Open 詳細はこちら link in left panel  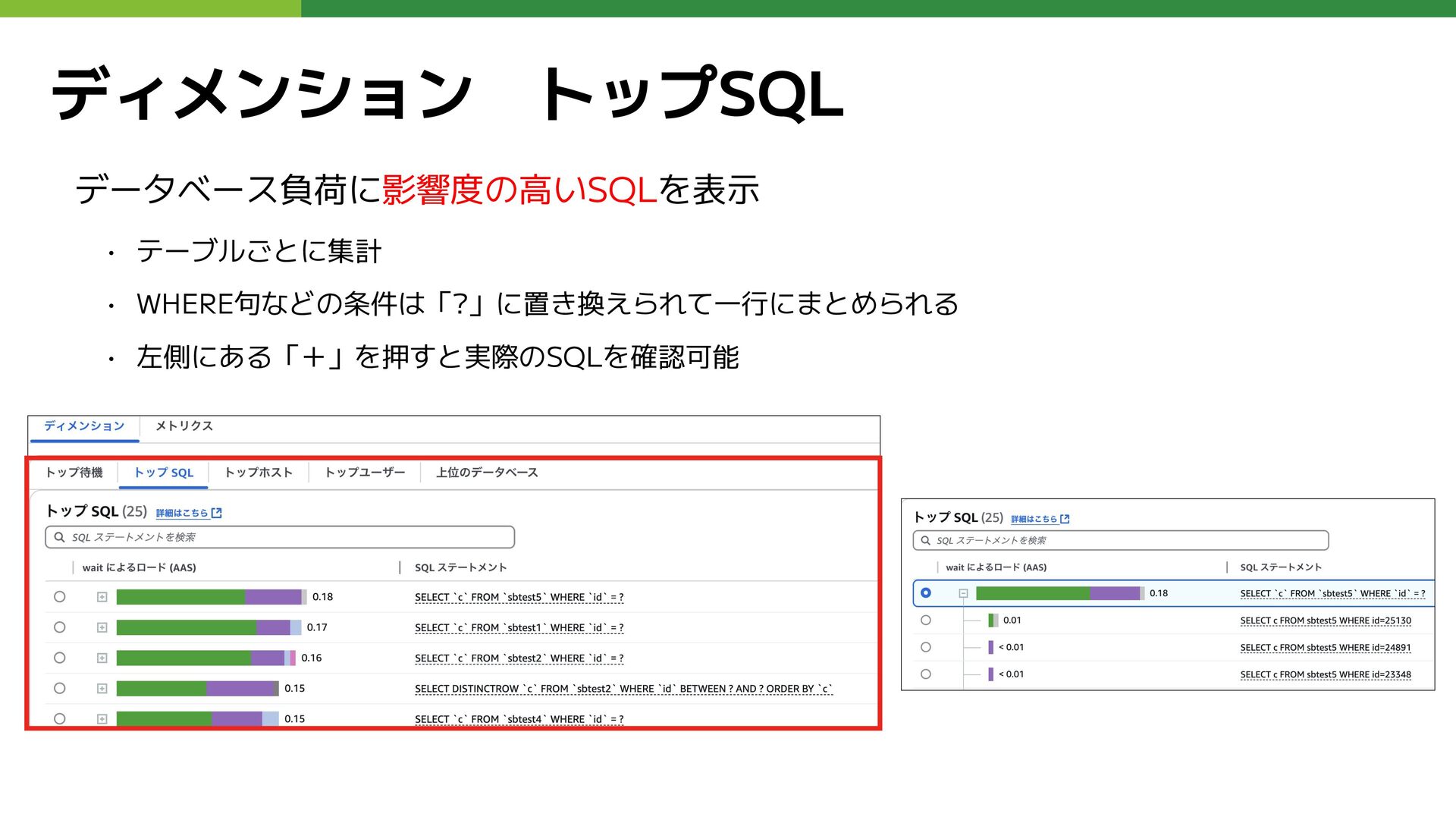tap(182, 514)
